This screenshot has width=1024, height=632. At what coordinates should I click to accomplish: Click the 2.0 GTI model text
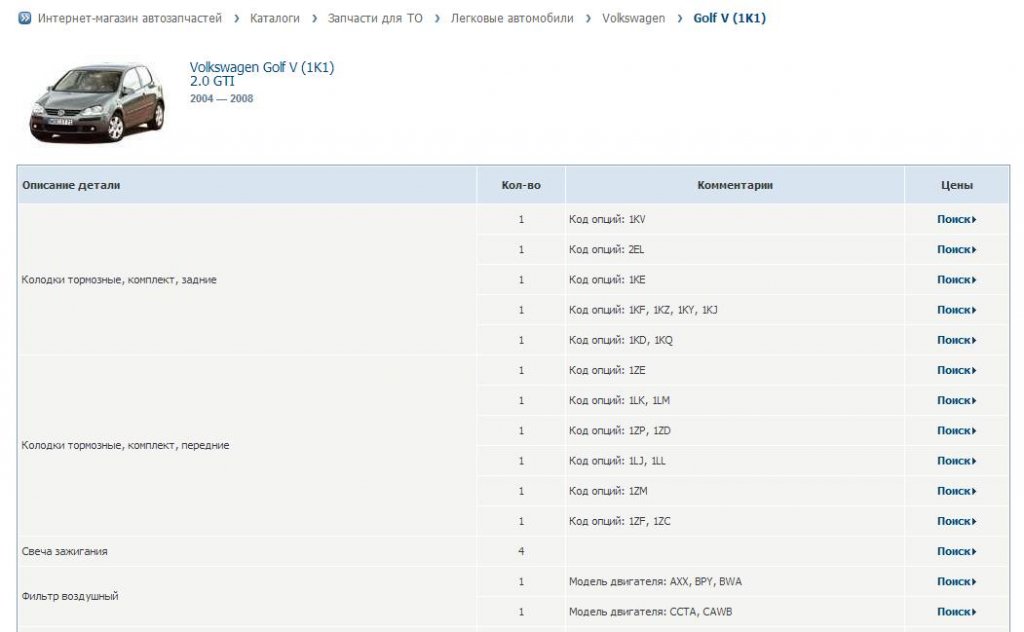click(212, 82)
